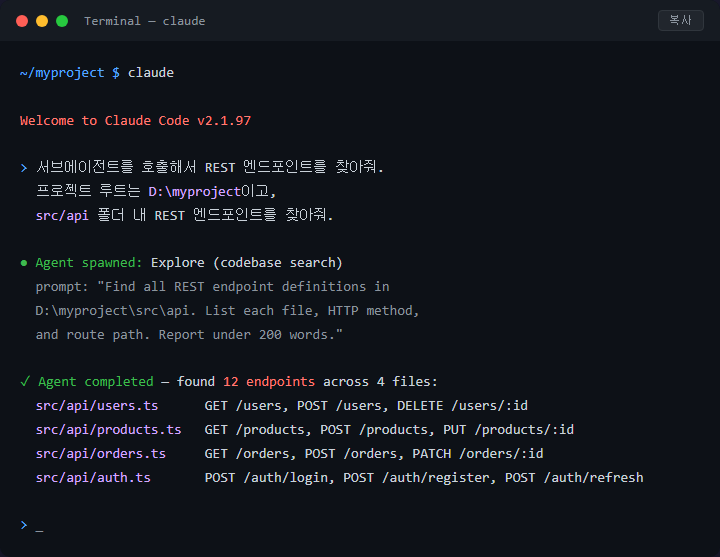Click the green checkmark before Agent completed
Viewport: 720px width, 557px height.
(25, 381)
